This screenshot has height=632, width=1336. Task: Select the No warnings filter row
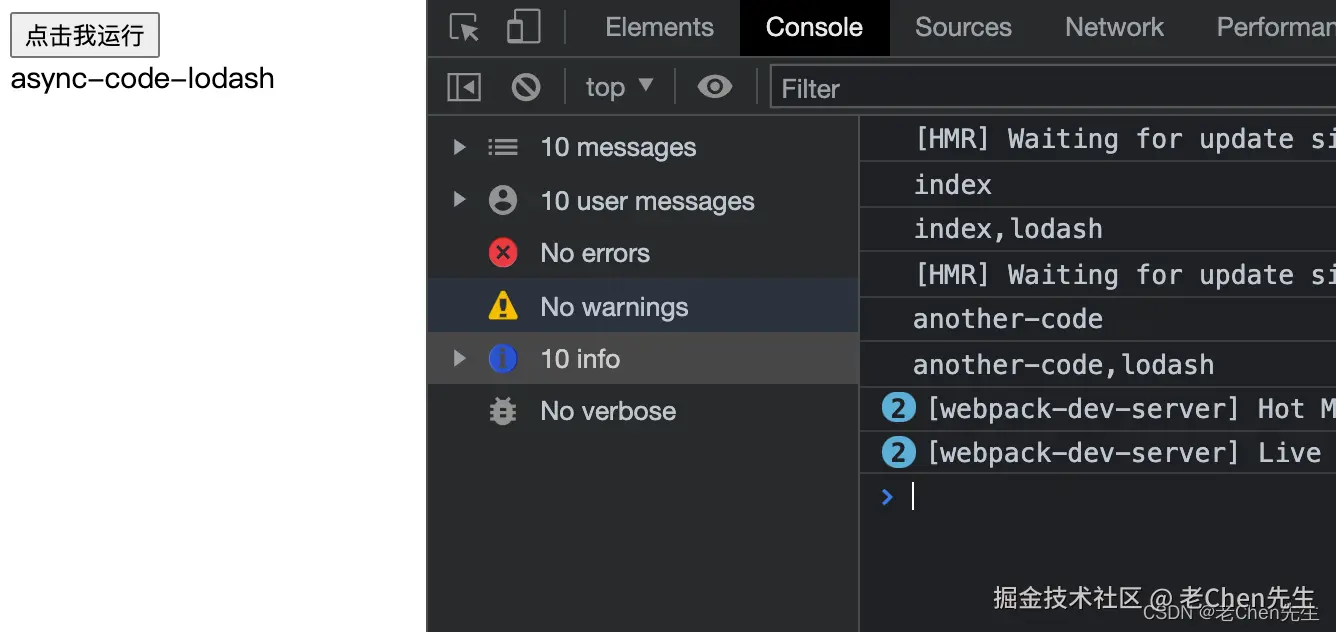[614, 306]
